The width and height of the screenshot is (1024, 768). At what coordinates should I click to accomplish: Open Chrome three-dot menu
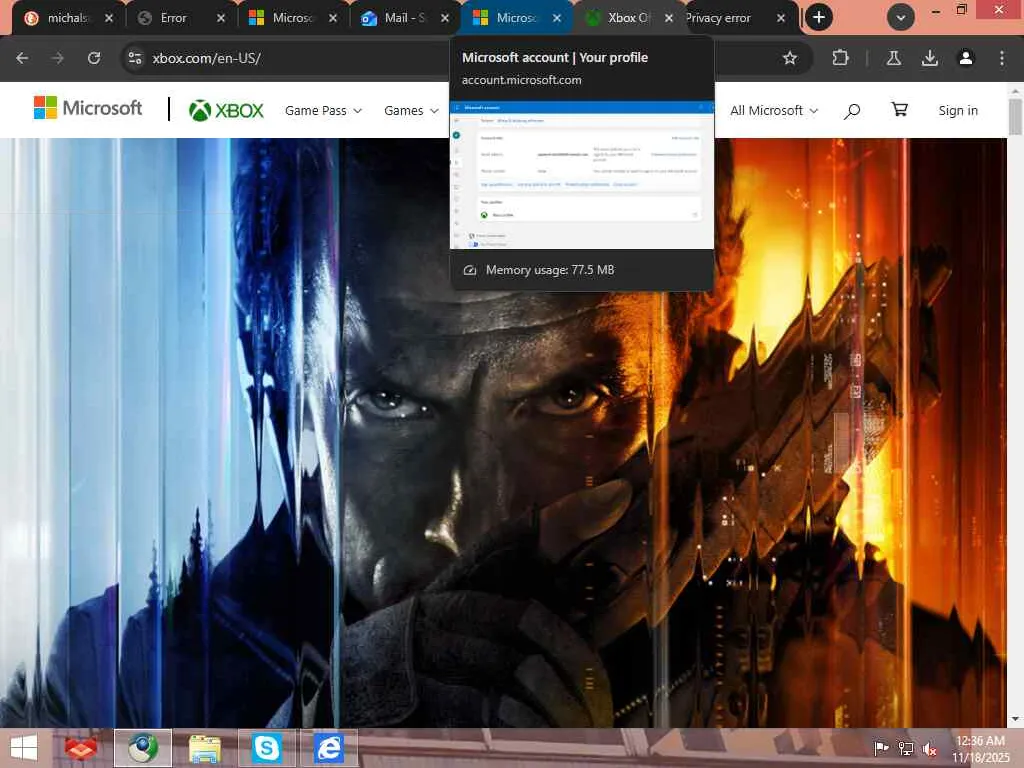[x=1002, y=58]
